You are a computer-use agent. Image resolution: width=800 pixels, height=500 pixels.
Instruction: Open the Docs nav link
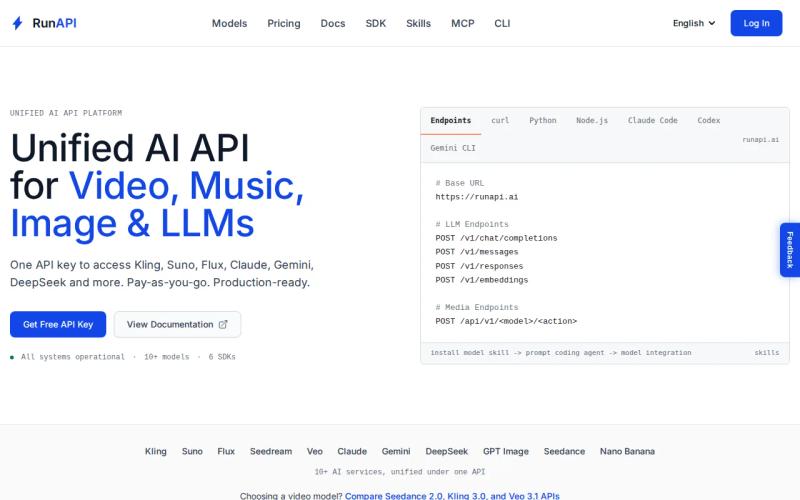tap(333, 23)
